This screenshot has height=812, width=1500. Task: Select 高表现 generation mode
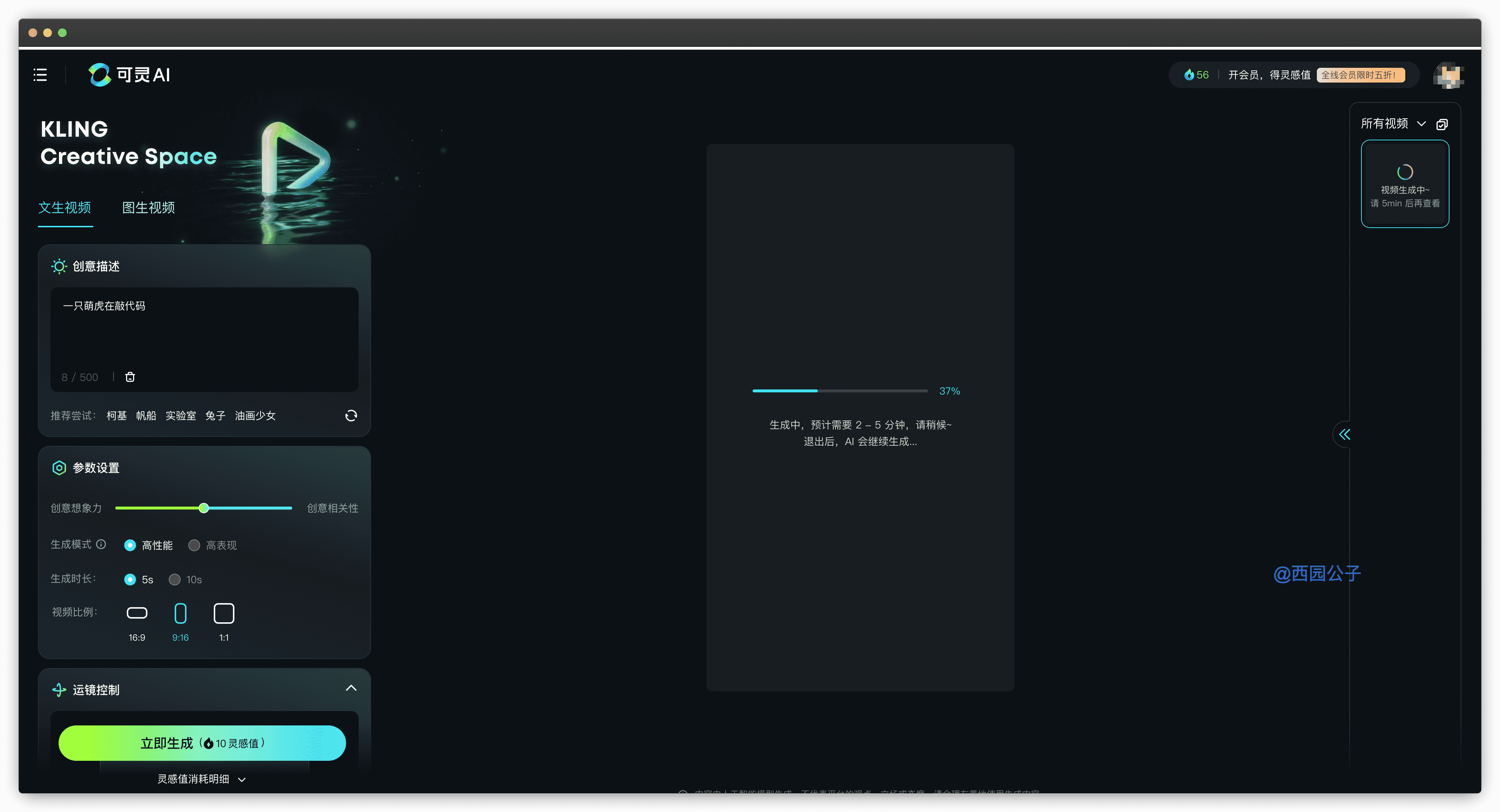[213, 545]
